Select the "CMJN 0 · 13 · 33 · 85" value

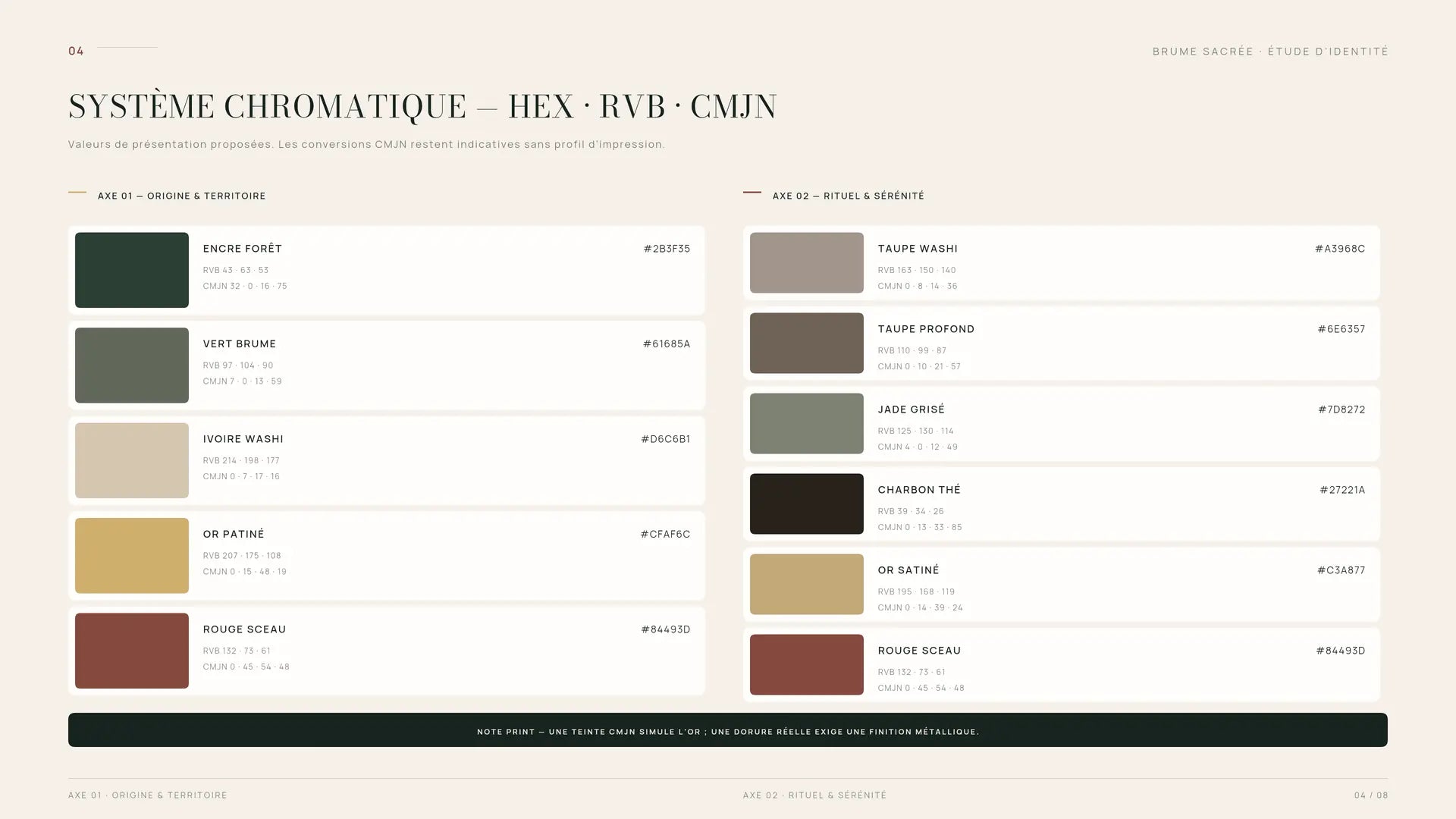pos(920,527)
